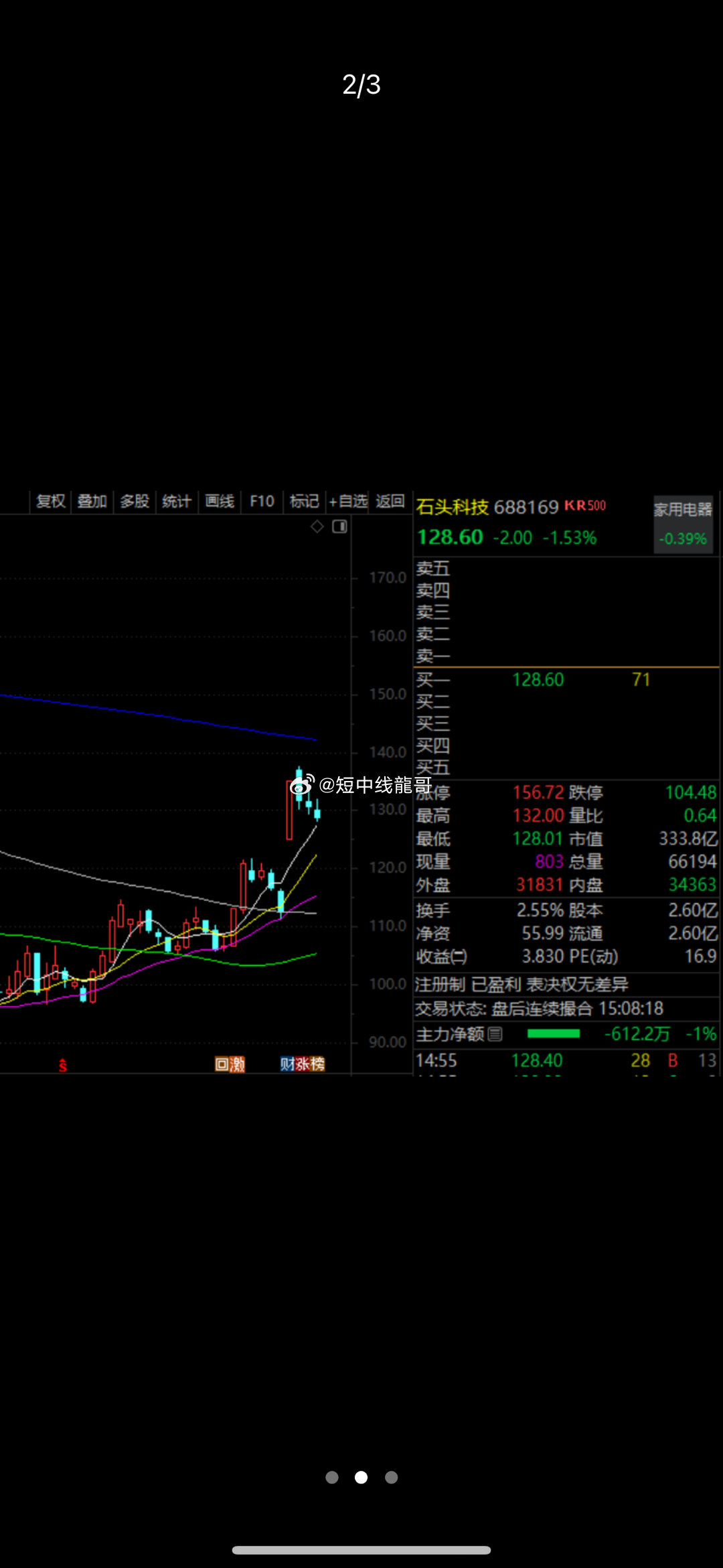This screenshot has height=1568, width=723.
Task: Click the -2.00 price change value
Action: tap(513, 538)
